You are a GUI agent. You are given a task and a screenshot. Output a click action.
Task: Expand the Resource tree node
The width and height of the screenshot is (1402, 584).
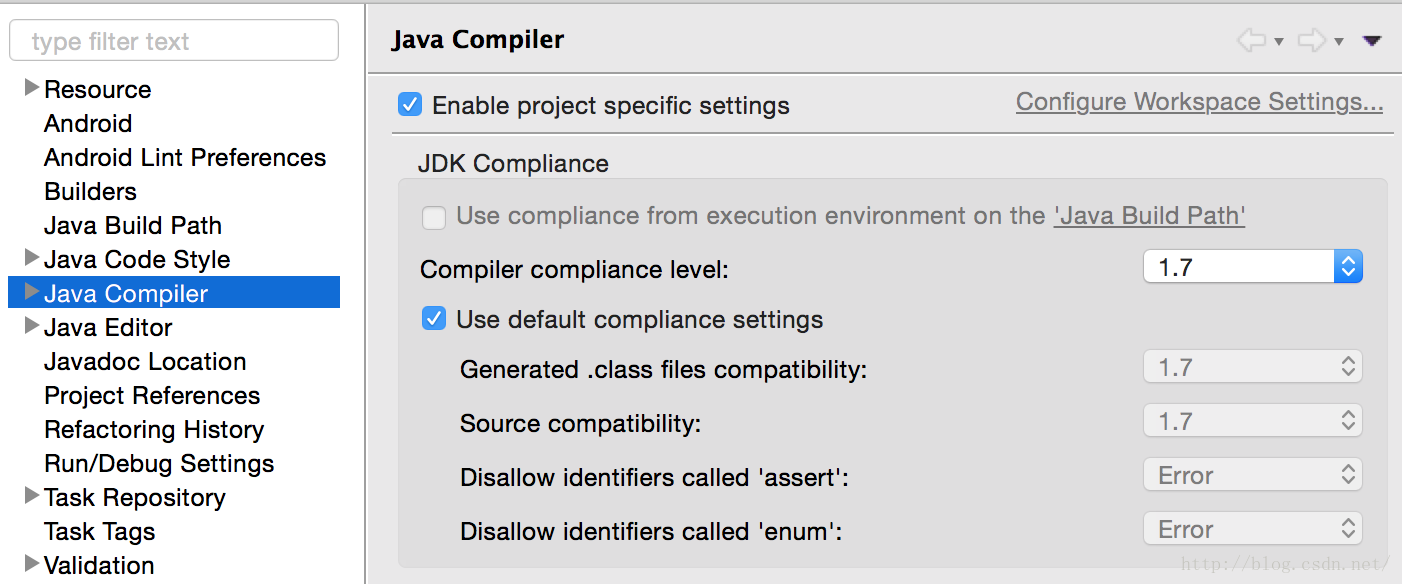point(32,88)
